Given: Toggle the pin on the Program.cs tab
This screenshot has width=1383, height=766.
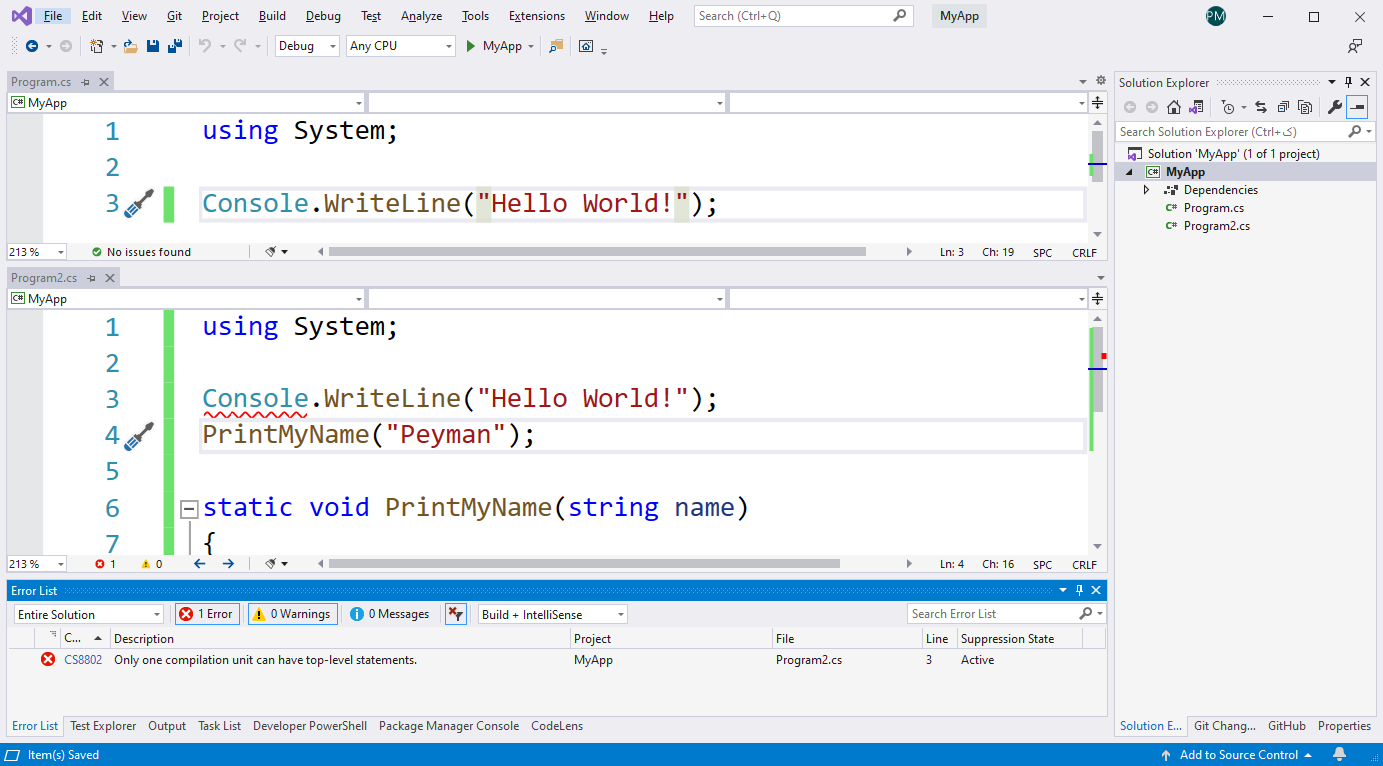Looking at the screenshot, I should coord(85,82).
